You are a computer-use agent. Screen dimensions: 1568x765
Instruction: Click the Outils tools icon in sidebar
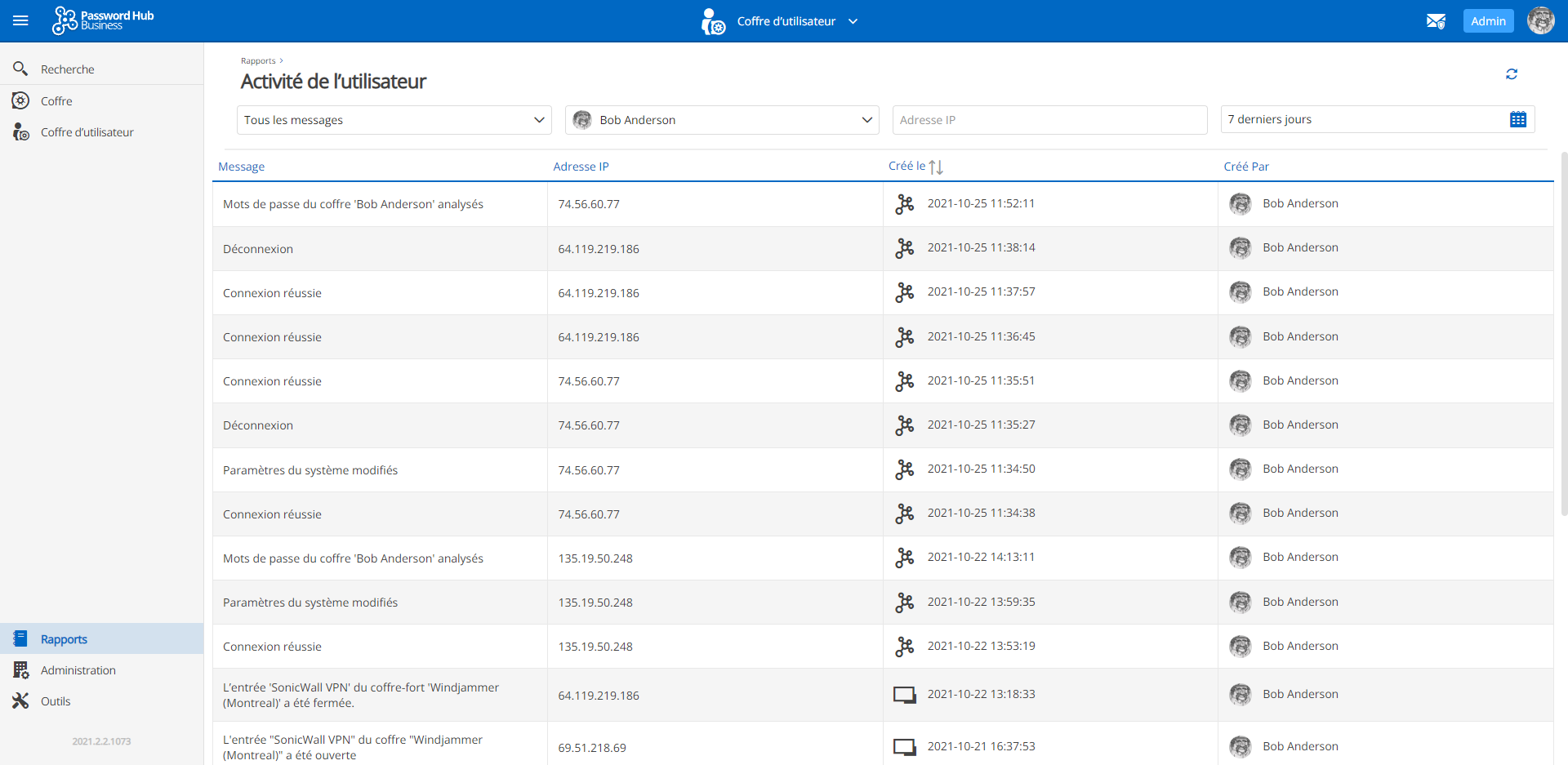point(20,701)
